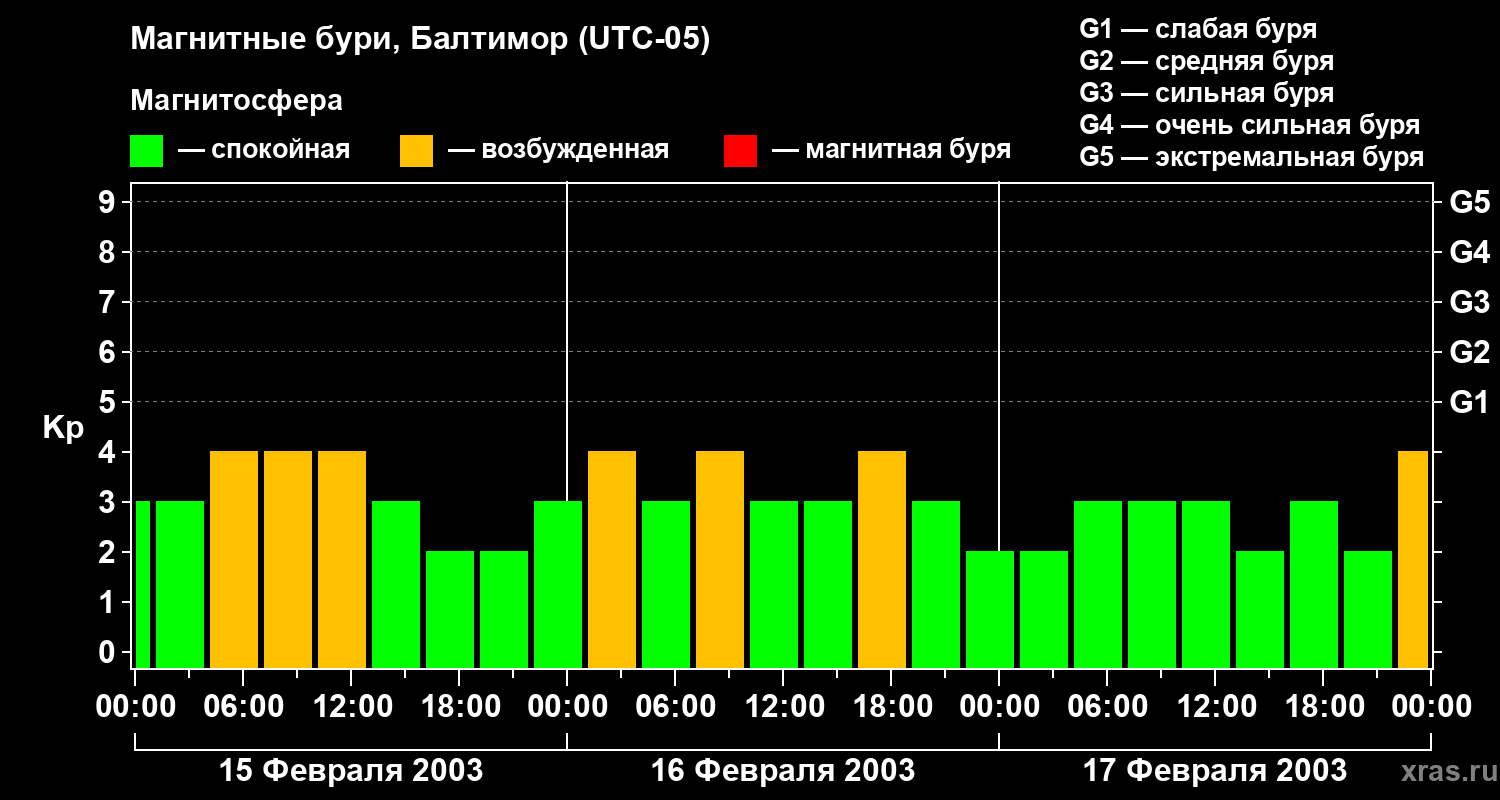Click the green «спокойная» legend swatch
Viewport: 1500px width, 800px height.
click(147, 151)
